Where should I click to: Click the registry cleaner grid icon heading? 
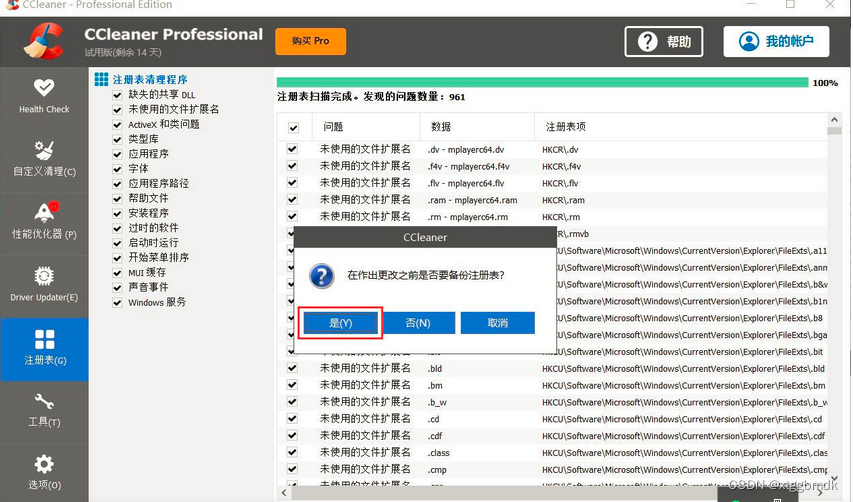(x=101, y=79)
